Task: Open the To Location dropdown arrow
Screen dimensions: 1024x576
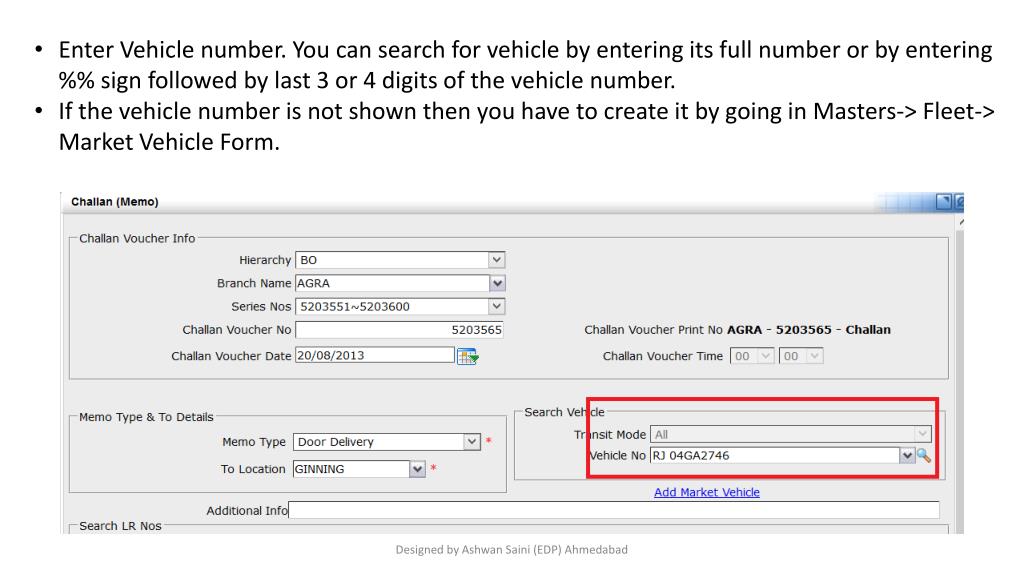Action: tap(417, 469)
